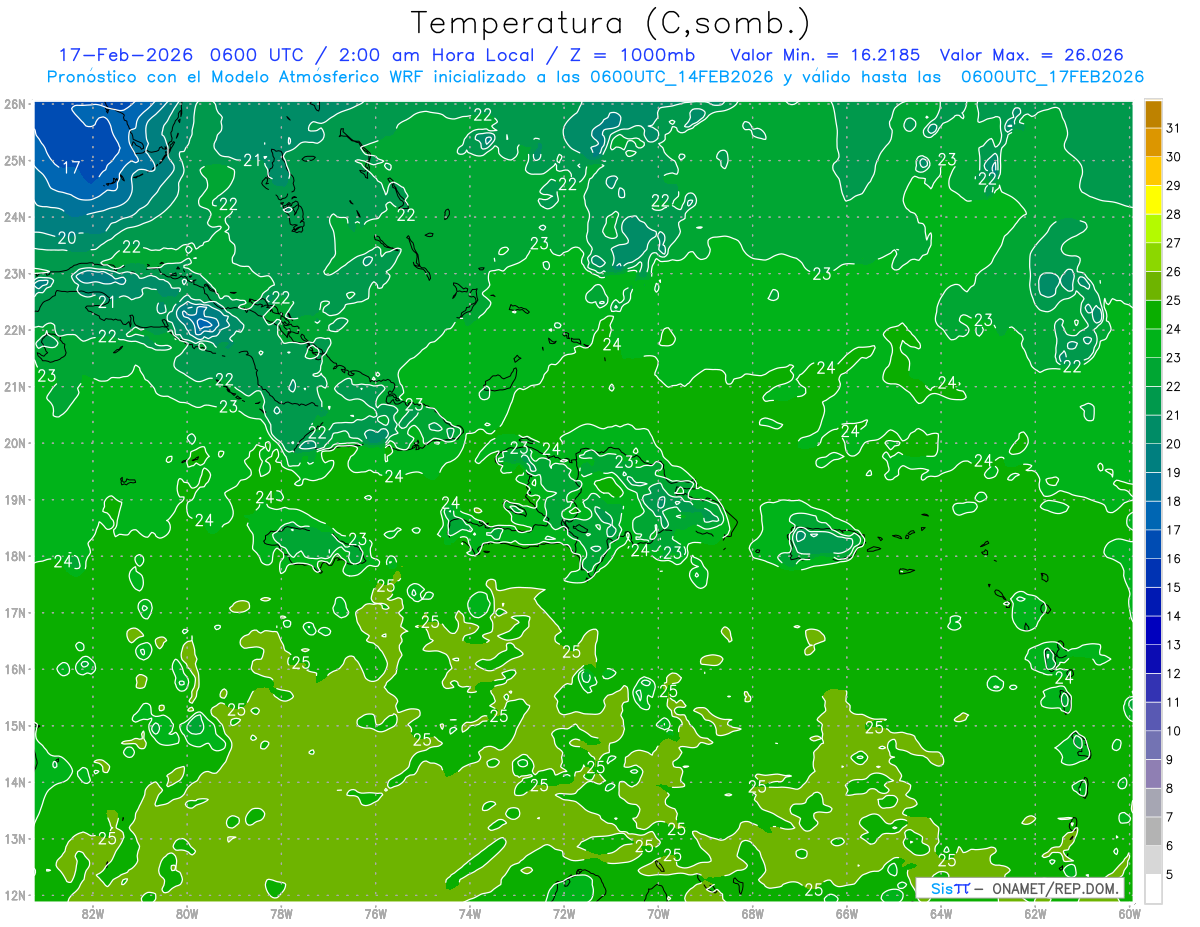
Task: Click the color scale segment between 19 and 20
Action: (1153, 458)
